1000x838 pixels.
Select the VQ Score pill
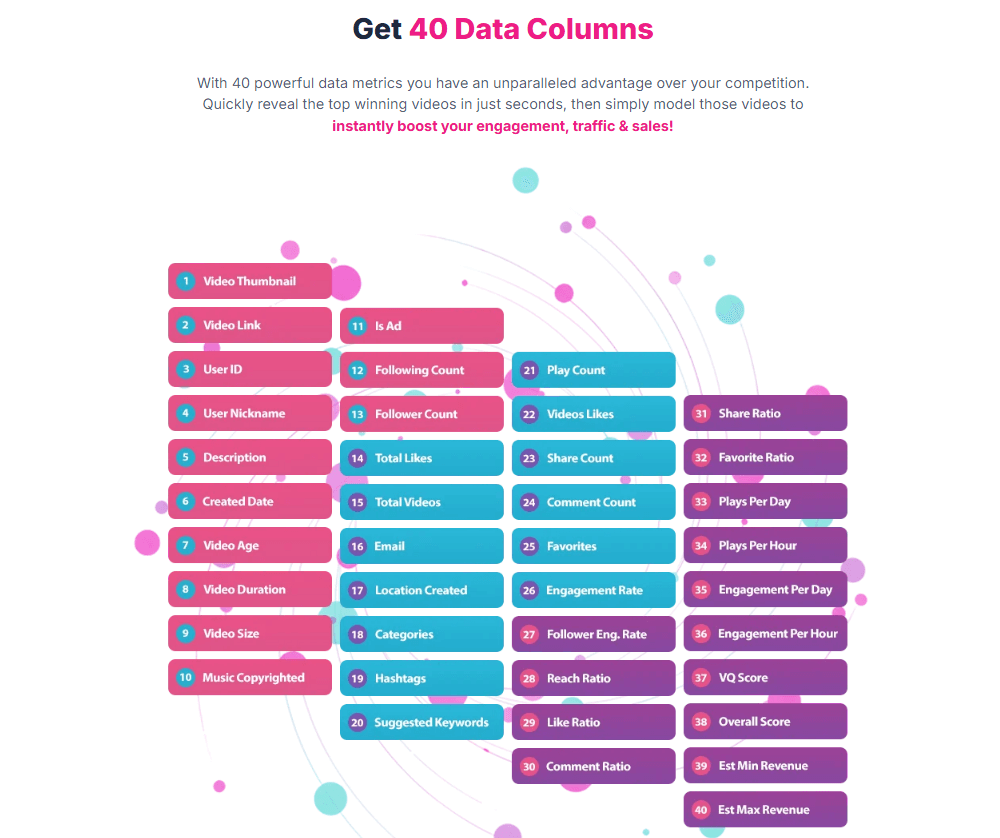click(x=766, y=677)
